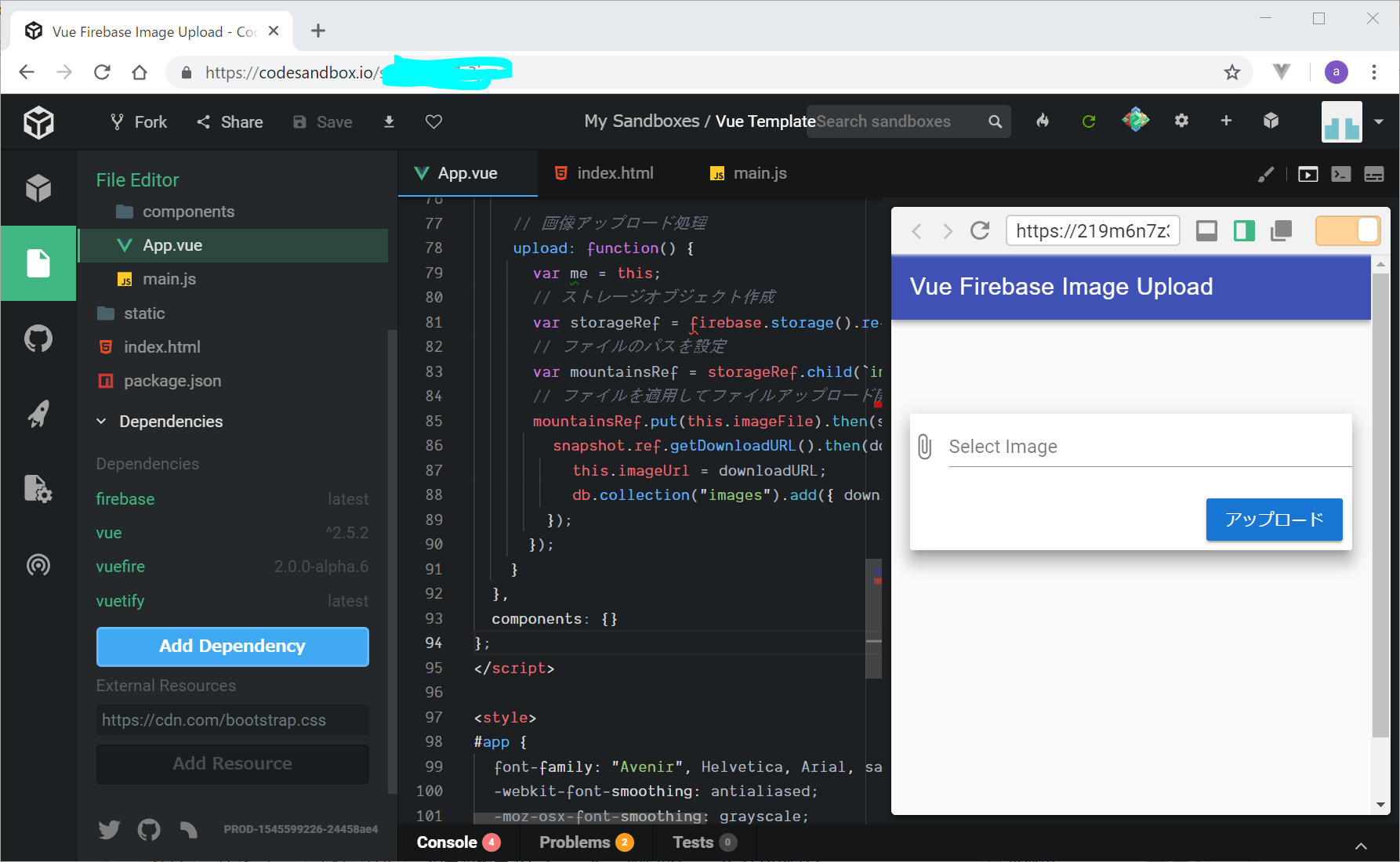Open the Deployment rocket panel
The height and width of the screenshot is (862, 1400).
(38, 414)
